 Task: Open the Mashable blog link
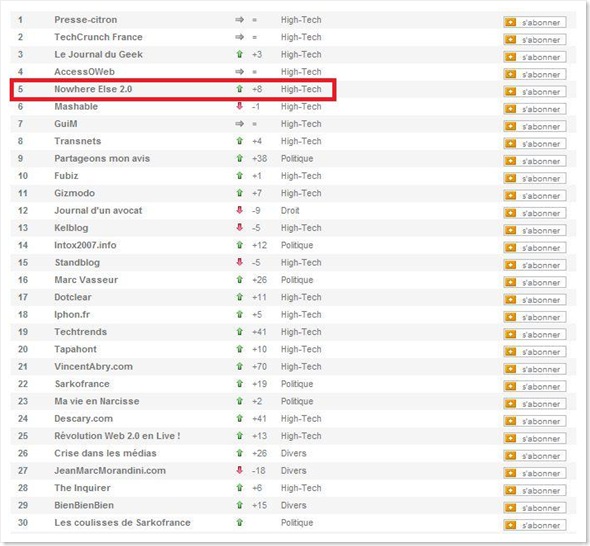click(x=76, y=106)
